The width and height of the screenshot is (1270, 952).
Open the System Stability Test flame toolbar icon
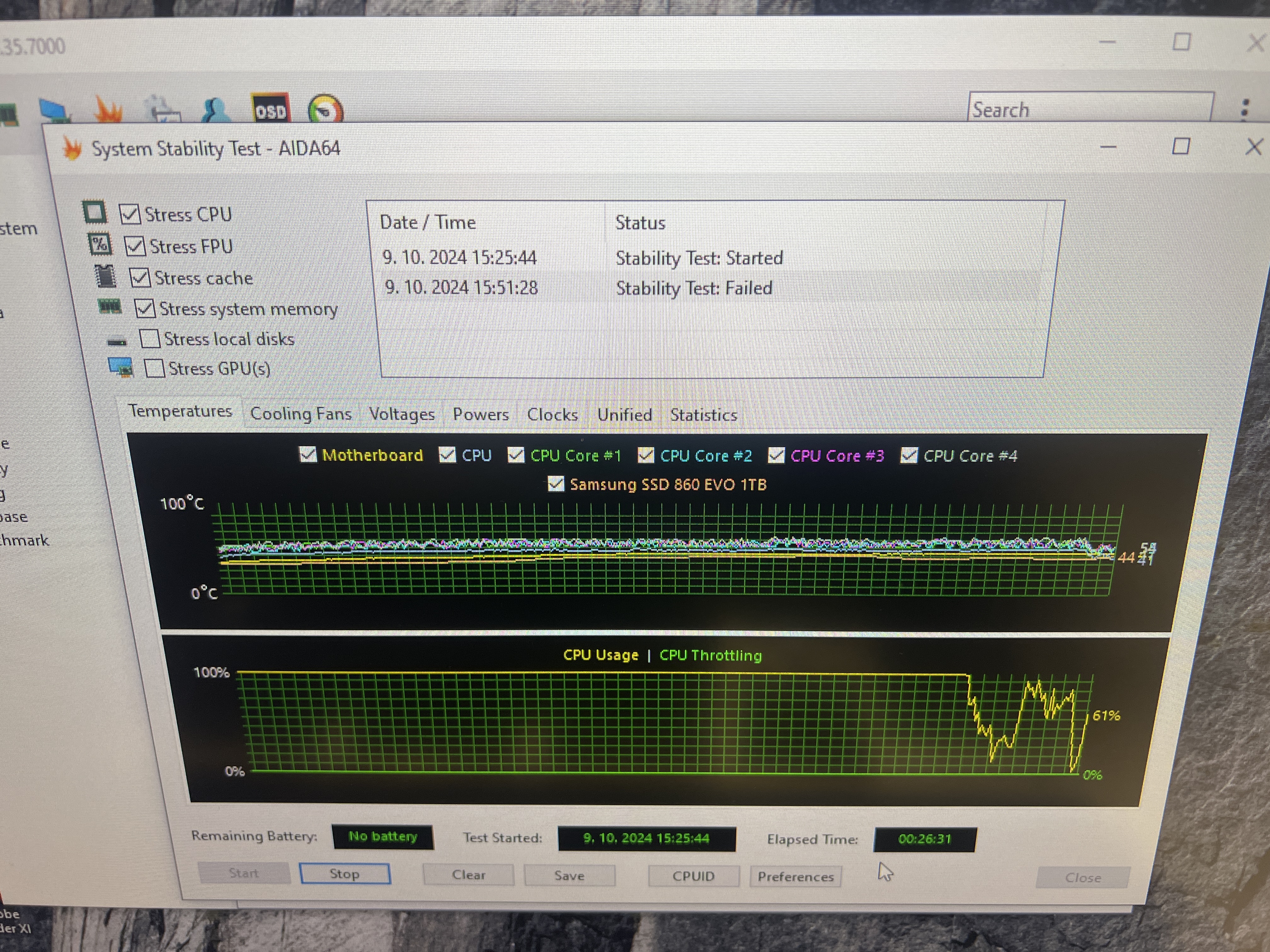(x=108, y=109)
